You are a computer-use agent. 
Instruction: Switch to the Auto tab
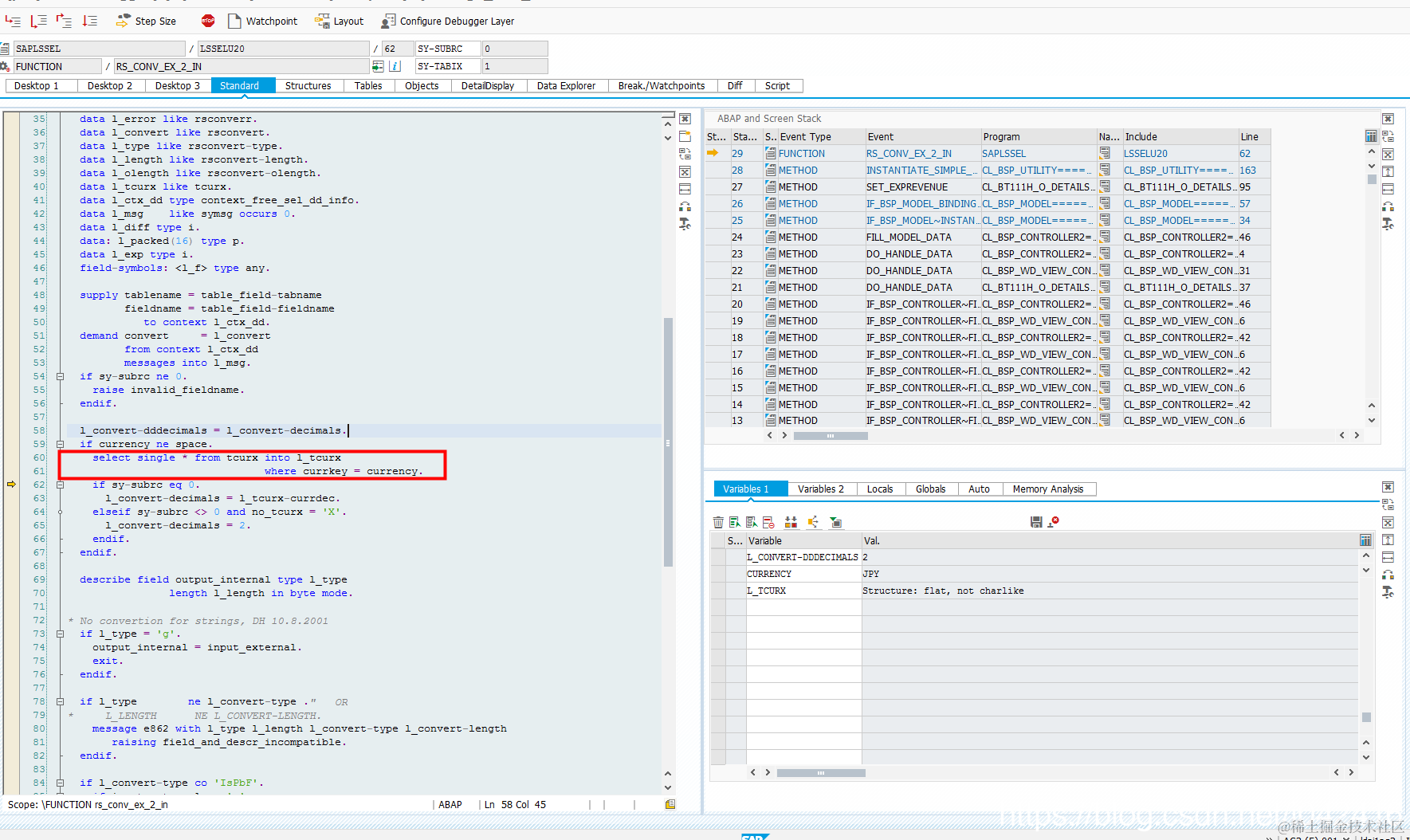tap(979, 489)
